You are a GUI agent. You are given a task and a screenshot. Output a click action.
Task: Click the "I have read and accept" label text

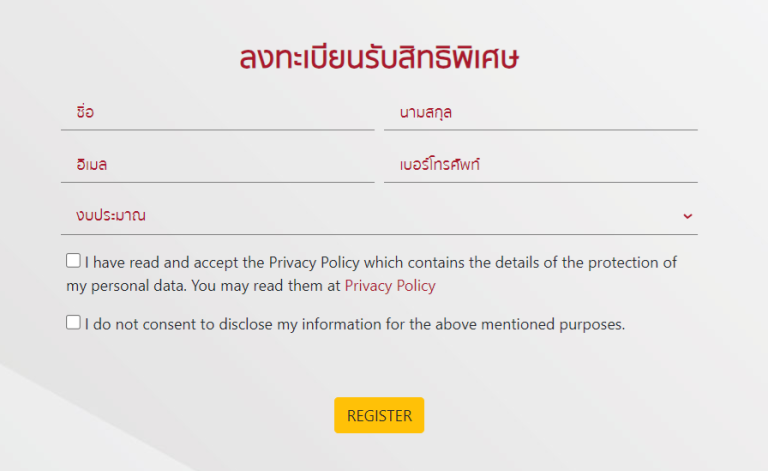tap(371, 274)
